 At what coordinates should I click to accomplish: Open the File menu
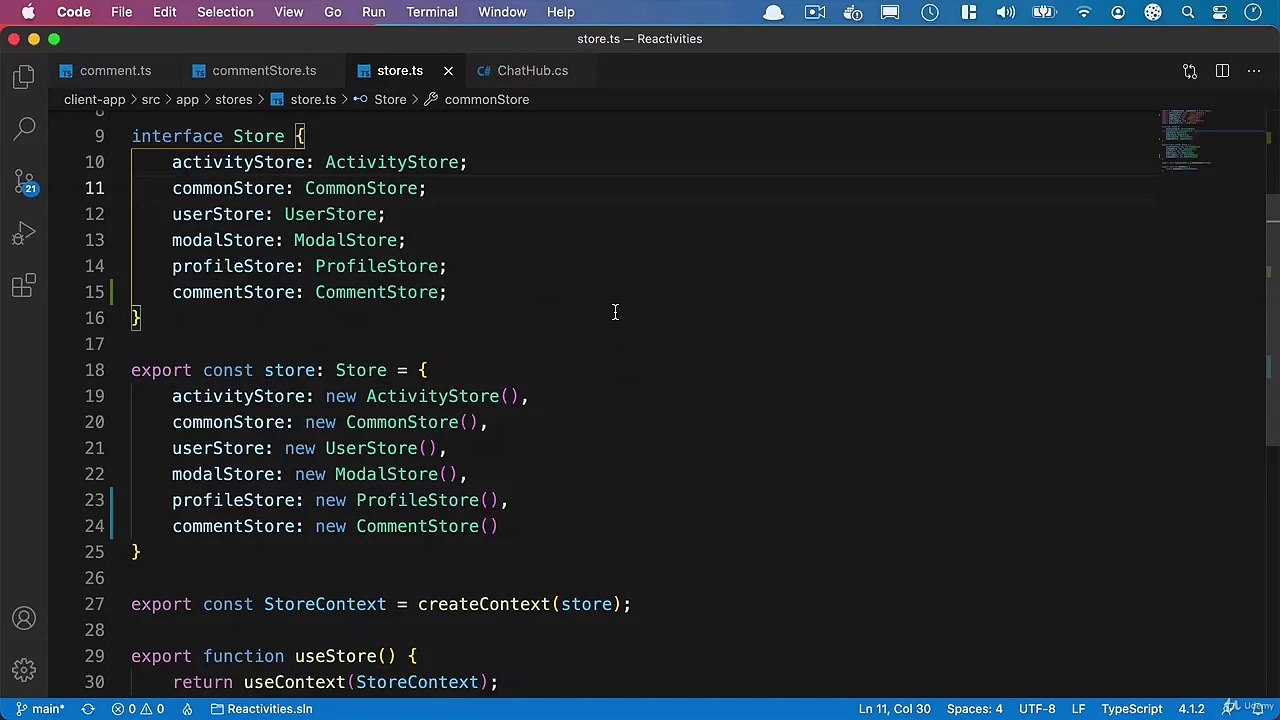pyautogui.click(x=121, y=12)
